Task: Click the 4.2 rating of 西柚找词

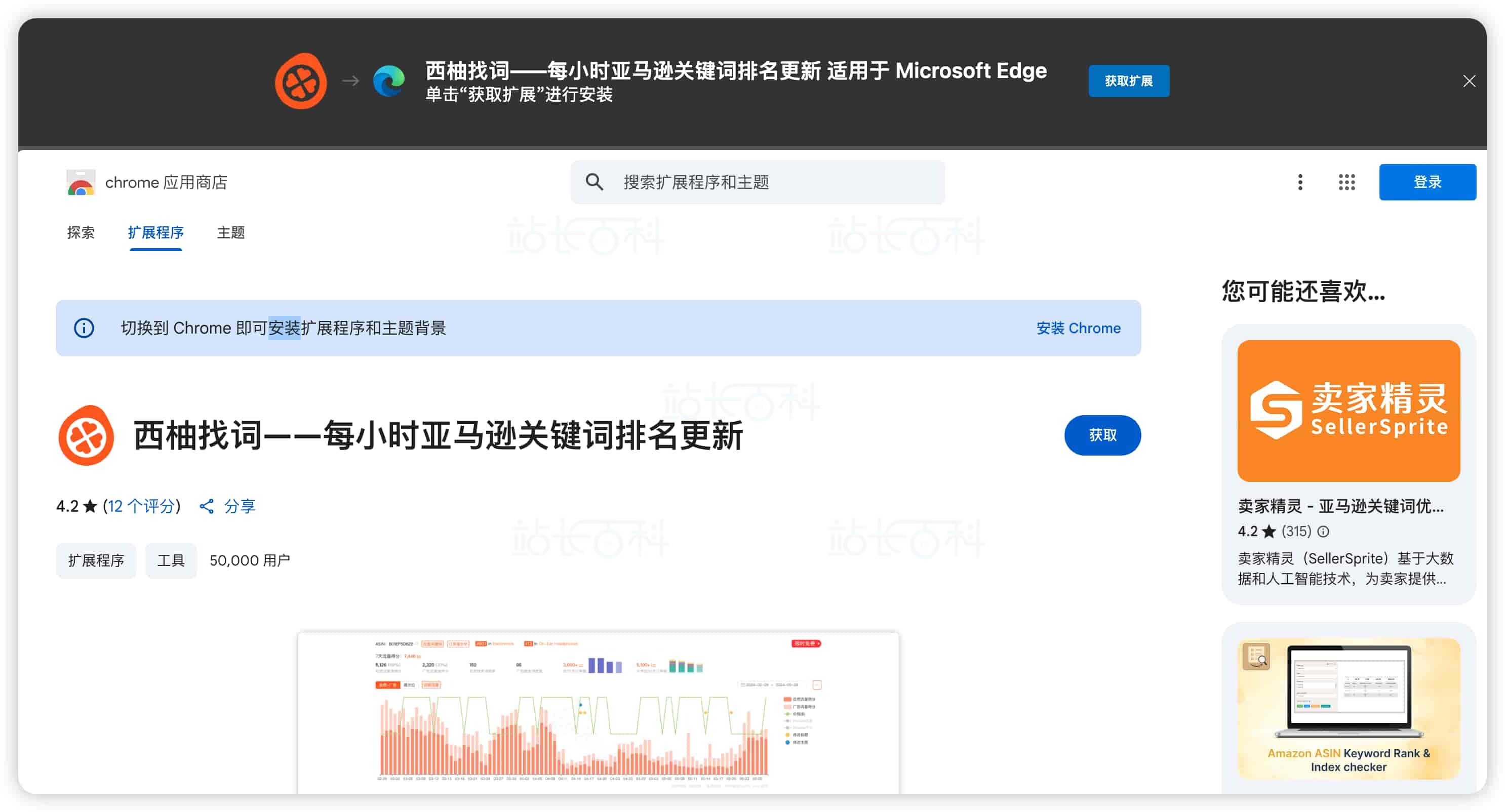Action: click(67, 506)
